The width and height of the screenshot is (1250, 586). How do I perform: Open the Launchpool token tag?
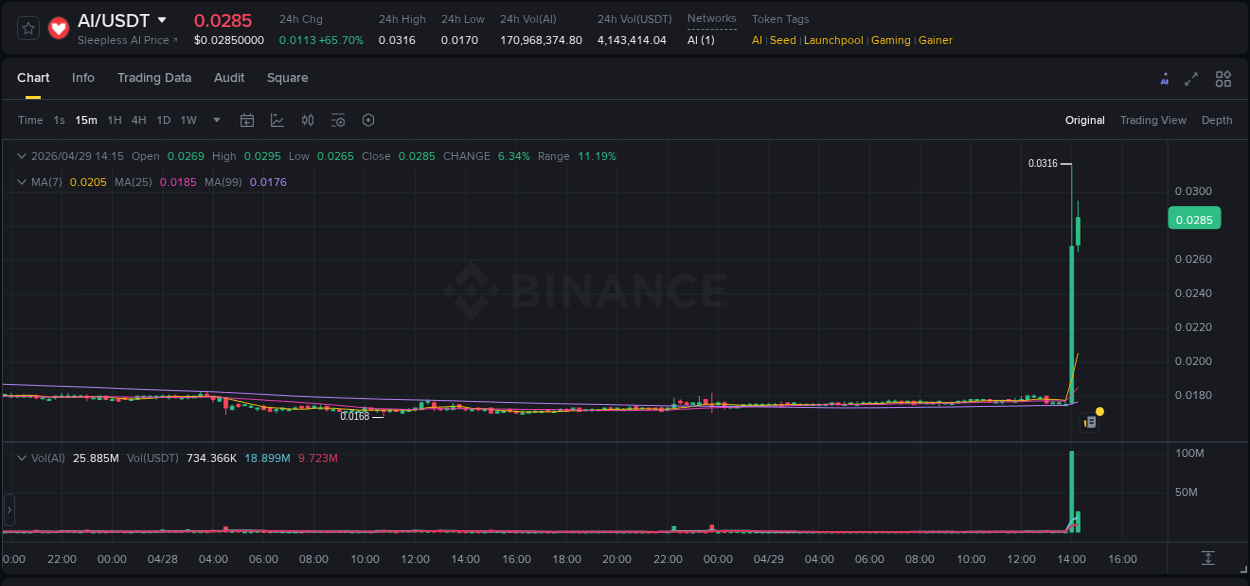[x=833, y=40]
